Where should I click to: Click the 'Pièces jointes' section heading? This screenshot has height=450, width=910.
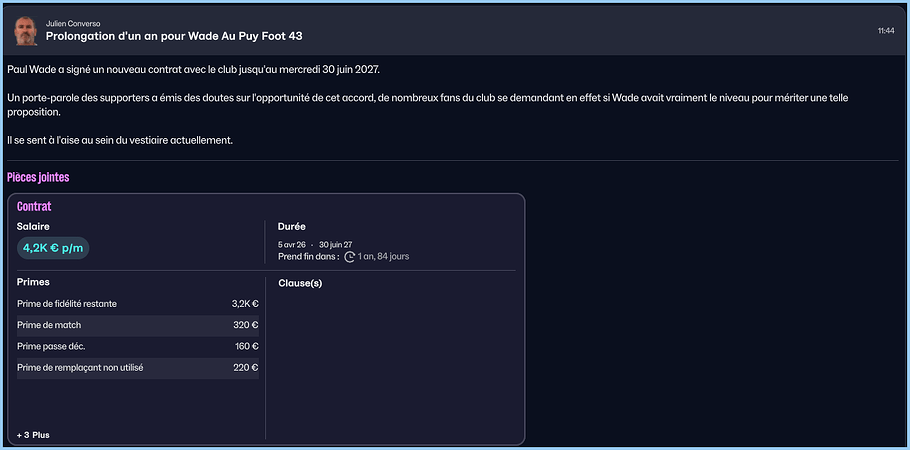[x=38, y=177]
